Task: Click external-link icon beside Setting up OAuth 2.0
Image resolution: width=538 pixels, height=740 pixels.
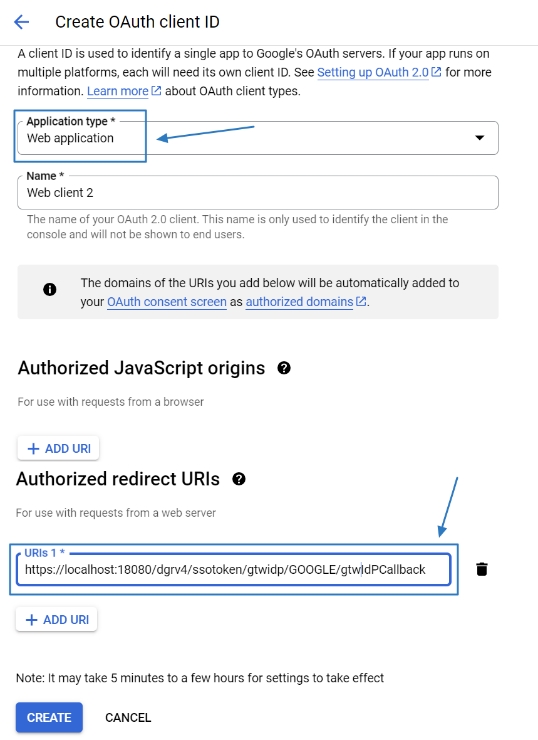Action: tap(437, 72)
